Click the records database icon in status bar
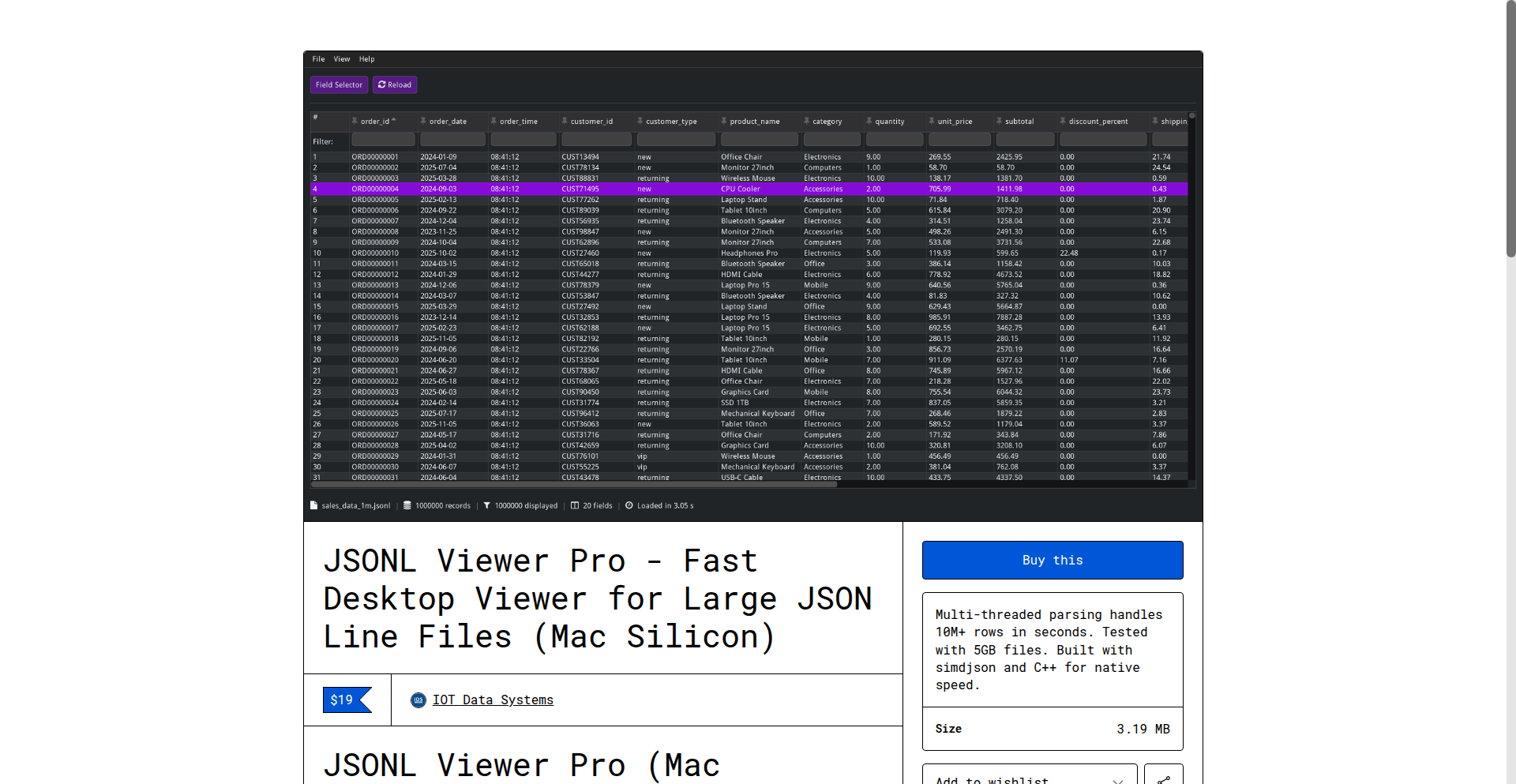This screenshot has width=1516, height=784. coord(407,505)
